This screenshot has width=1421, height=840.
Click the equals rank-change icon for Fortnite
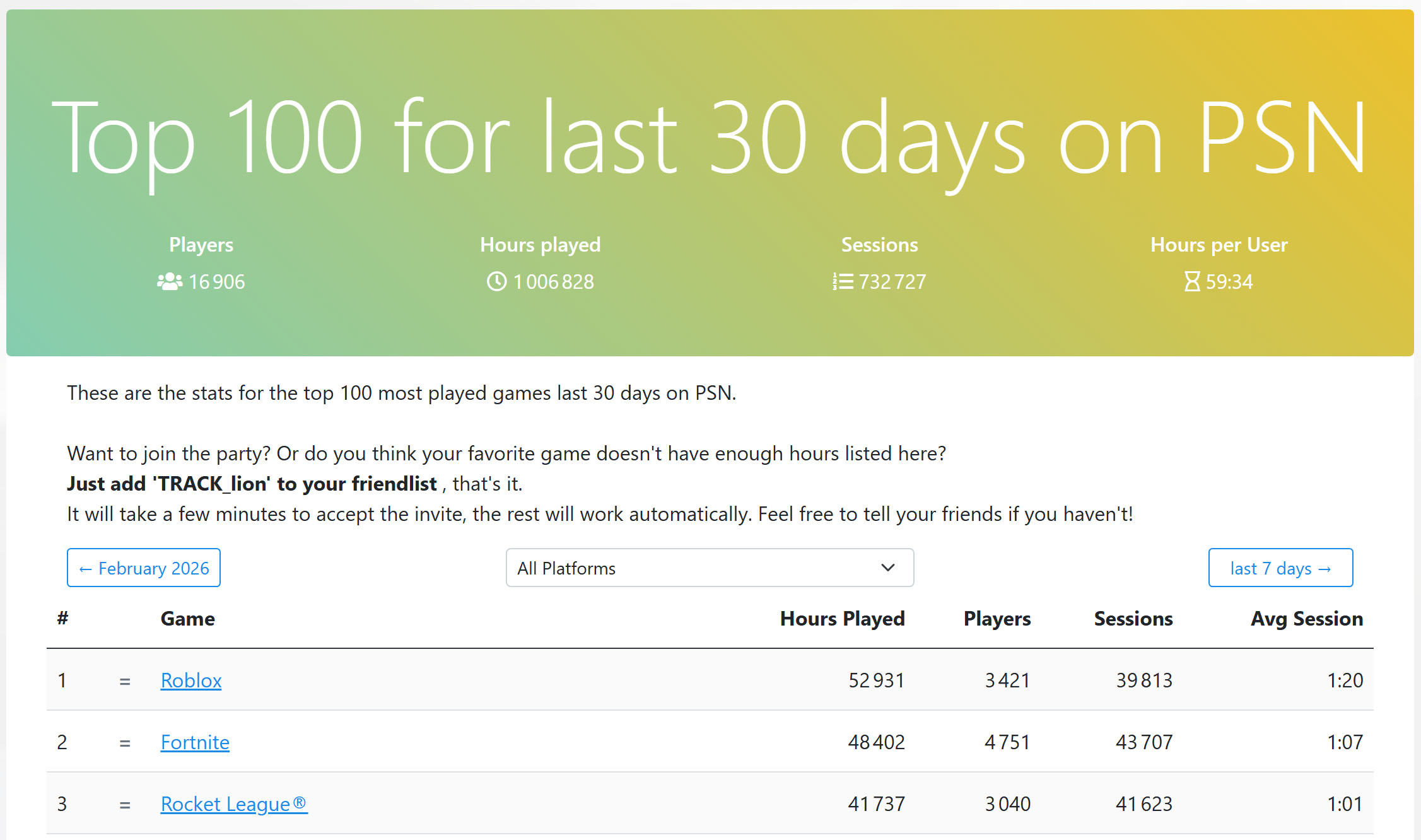click(x=125, y=744)
